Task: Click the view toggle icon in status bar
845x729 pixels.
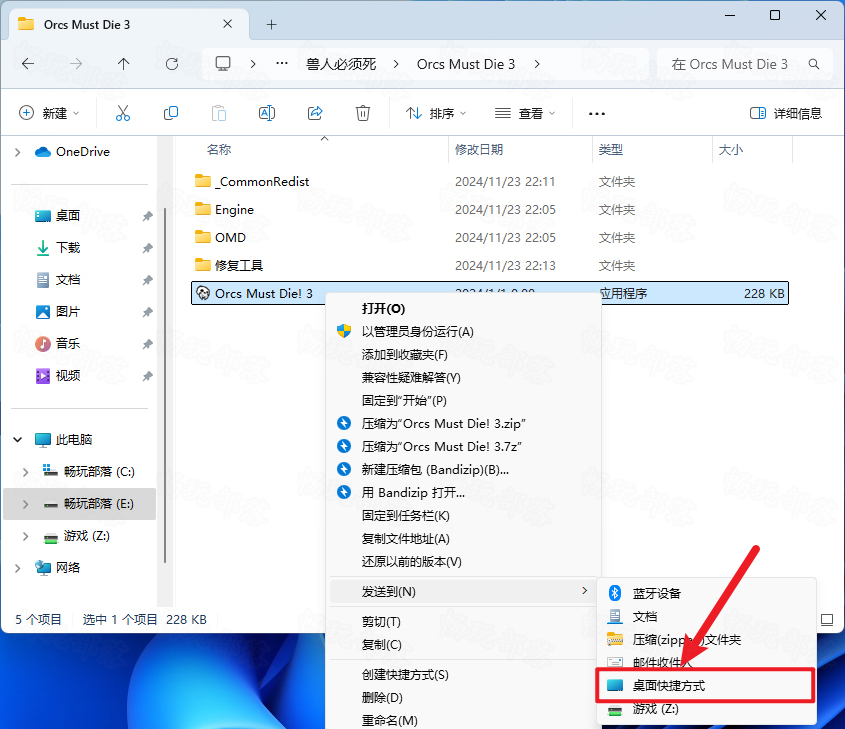Action: click(827, 620)
